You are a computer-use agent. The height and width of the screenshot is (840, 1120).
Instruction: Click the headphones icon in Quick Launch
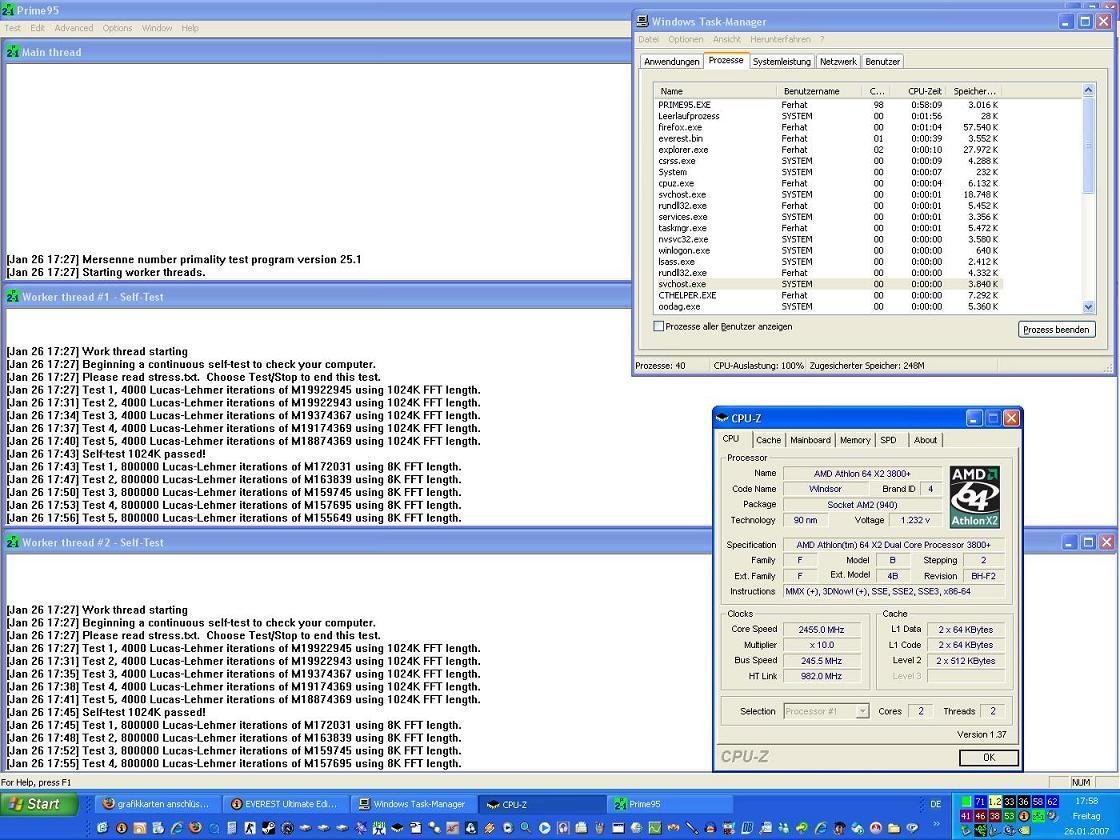563,828
